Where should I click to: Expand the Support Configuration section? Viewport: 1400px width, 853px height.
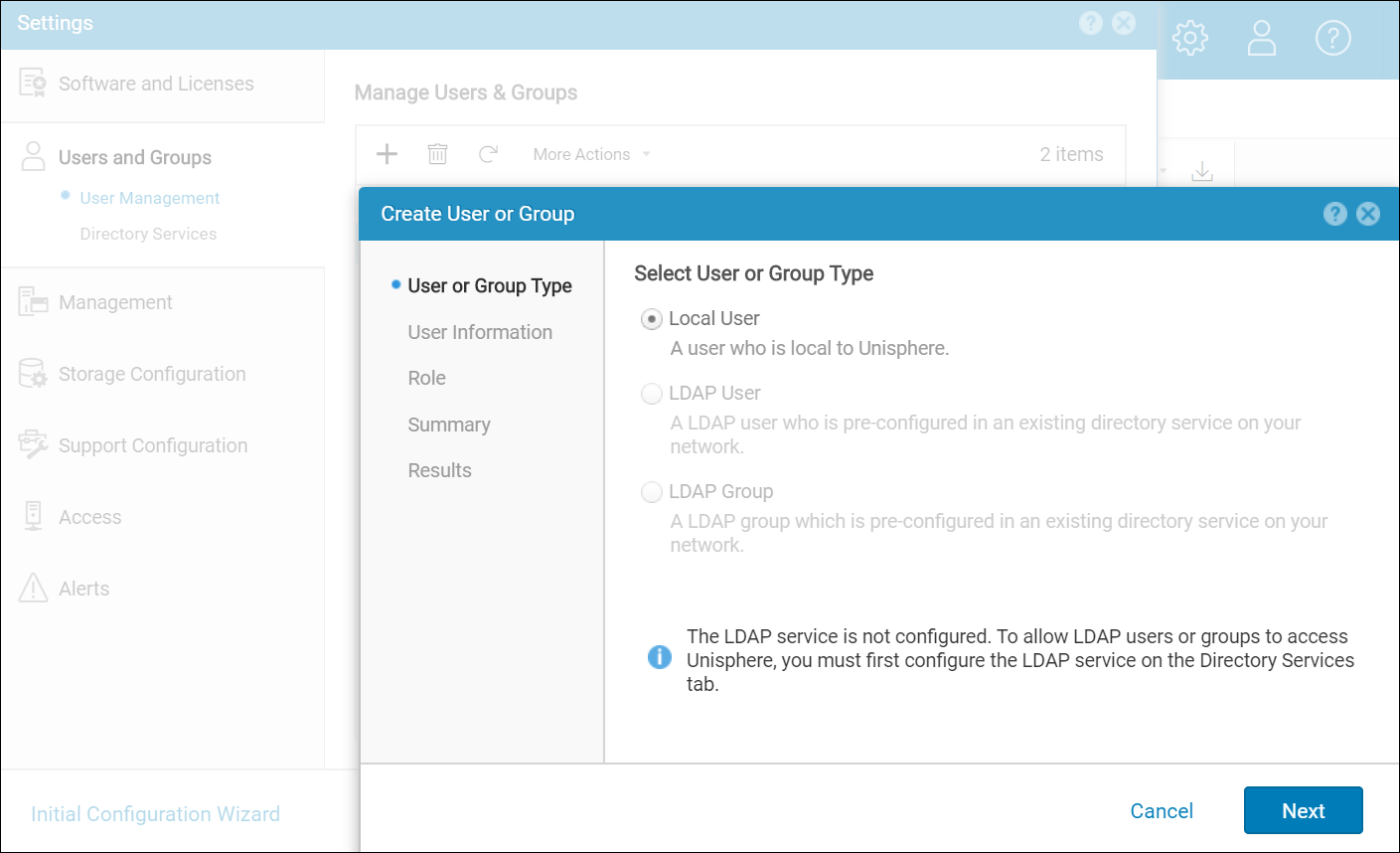(x=152, y=445)
